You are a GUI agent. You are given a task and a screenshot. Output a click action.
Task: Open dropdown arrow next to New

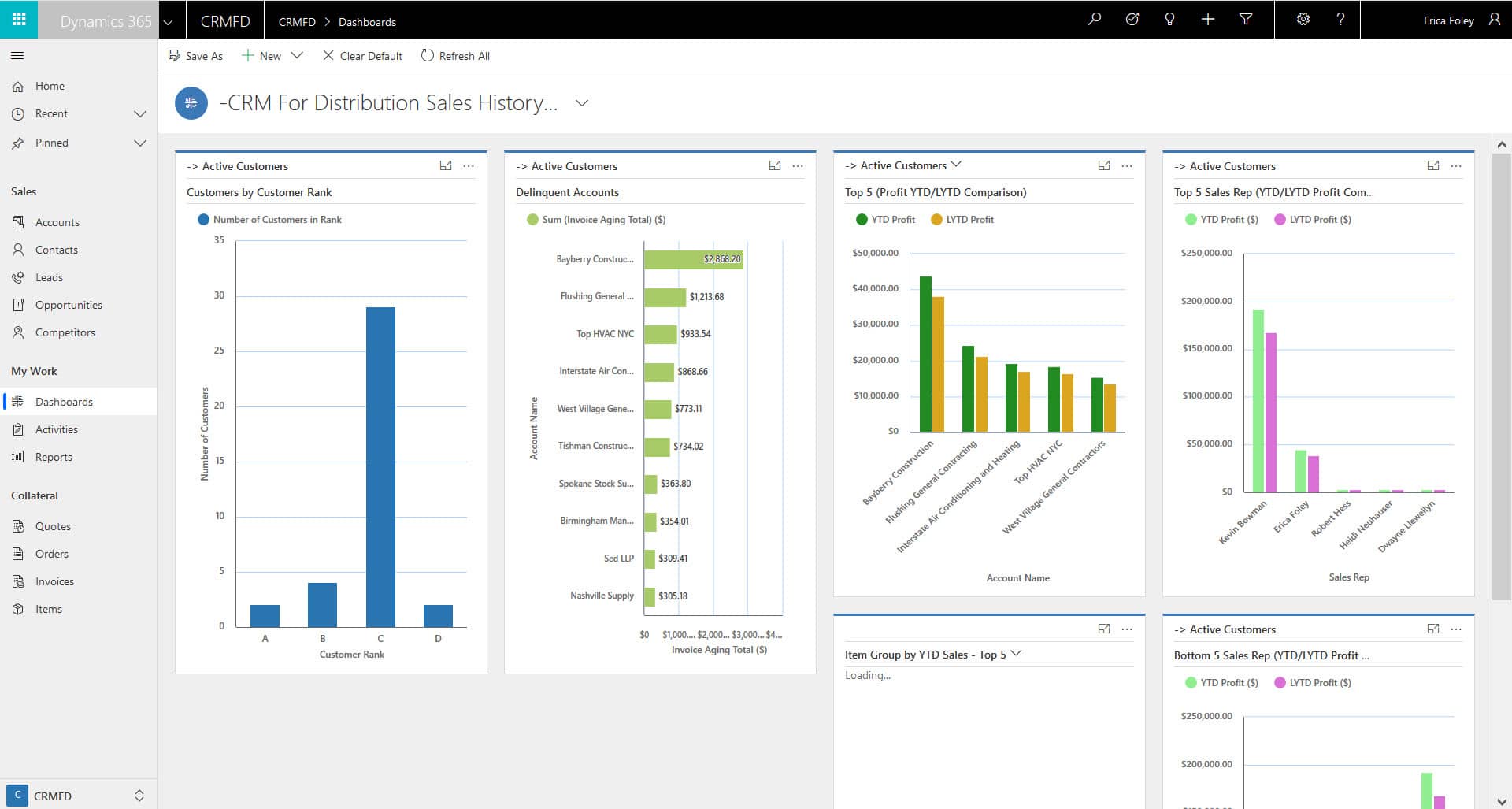(x=297, y=55)
